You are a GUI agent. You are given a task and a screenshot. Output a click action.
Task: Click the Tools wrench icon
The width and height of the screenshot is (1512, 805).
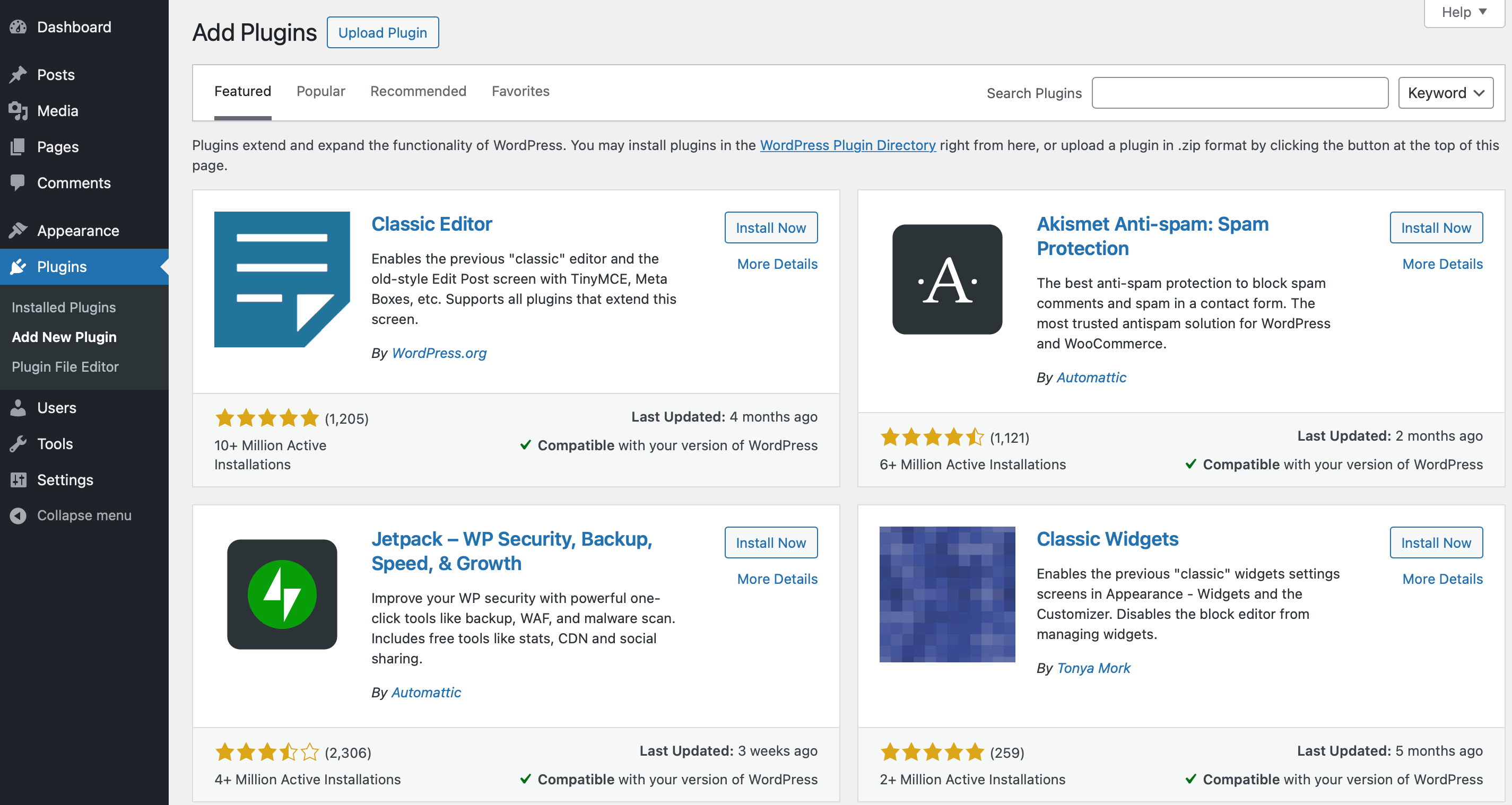[x=18, y=443]
